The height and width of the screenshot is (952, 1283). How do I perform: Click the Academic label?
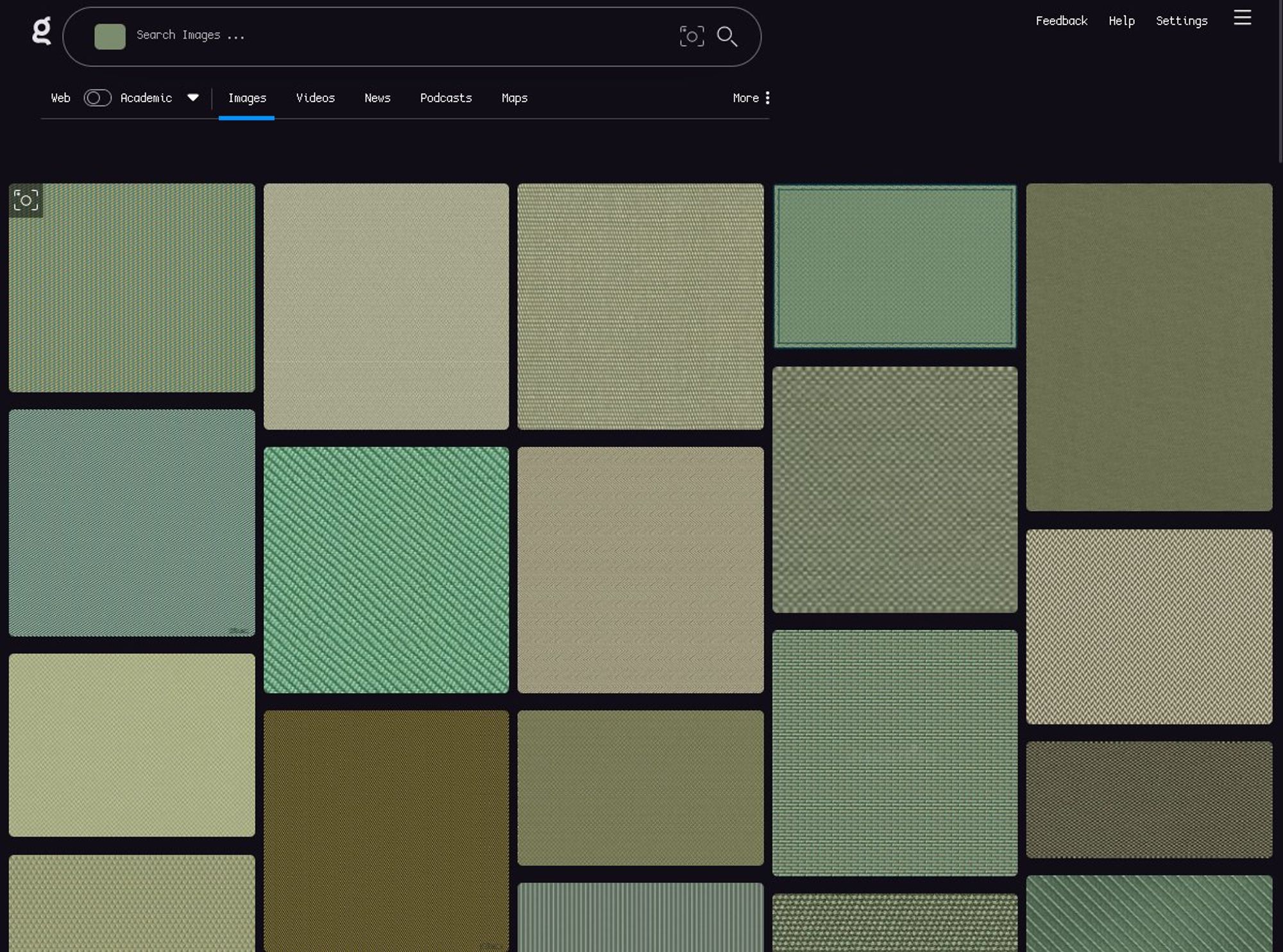click(x=146, y=98)
